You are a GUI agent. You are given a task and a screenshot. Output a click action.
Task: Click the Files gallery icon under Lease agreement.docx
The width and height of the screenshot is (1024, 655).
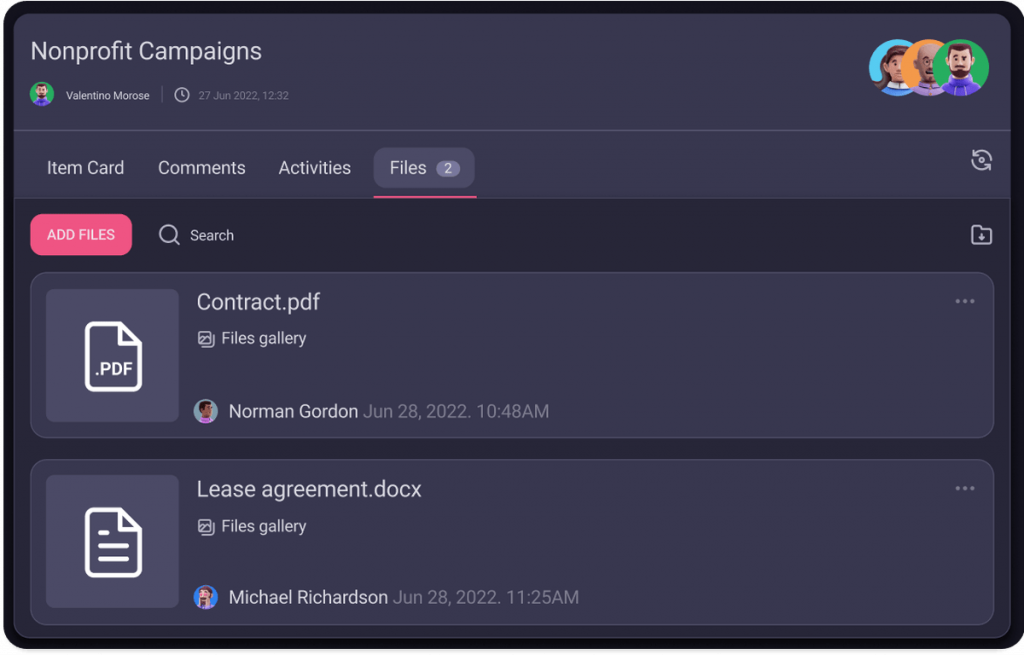coord(206,526)
